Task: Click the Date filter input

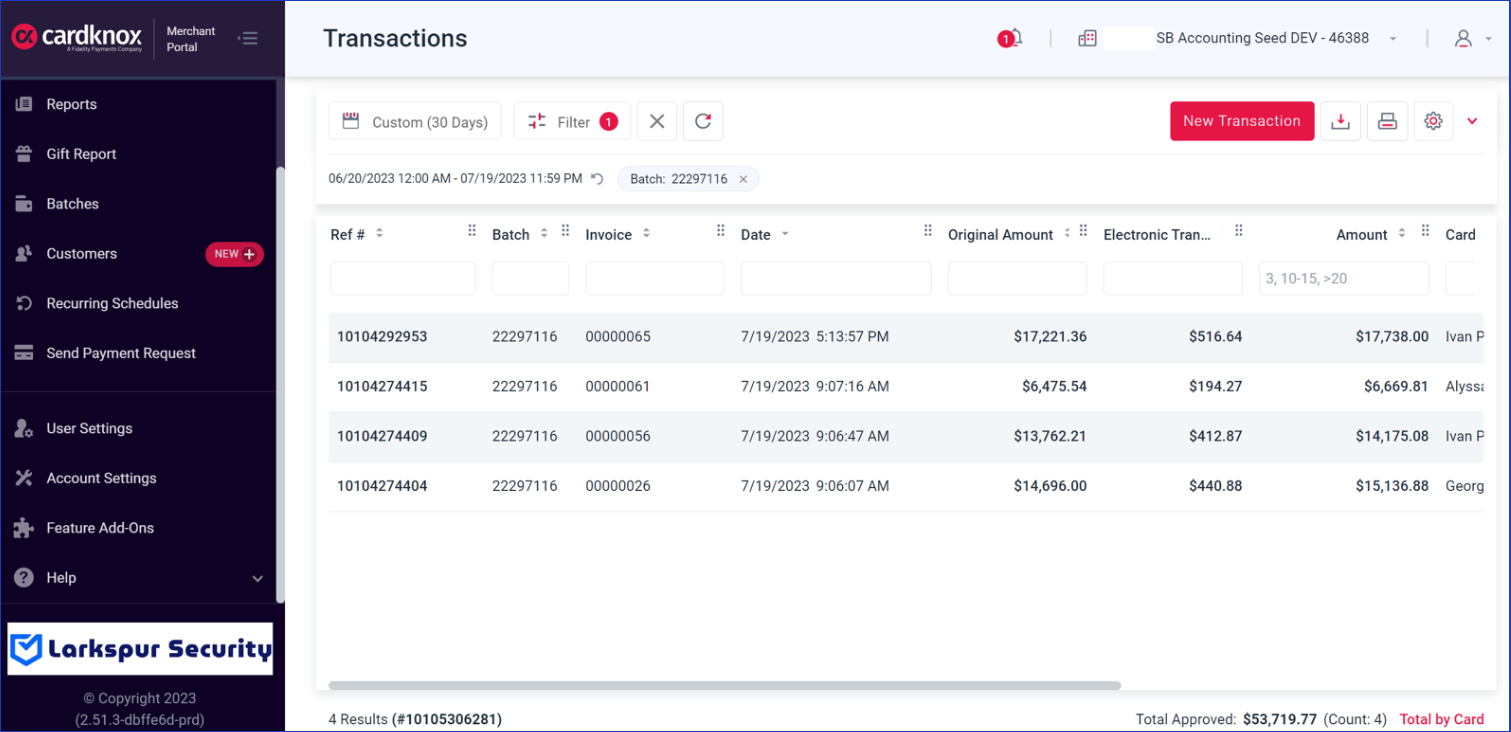Action: [836, 279]
